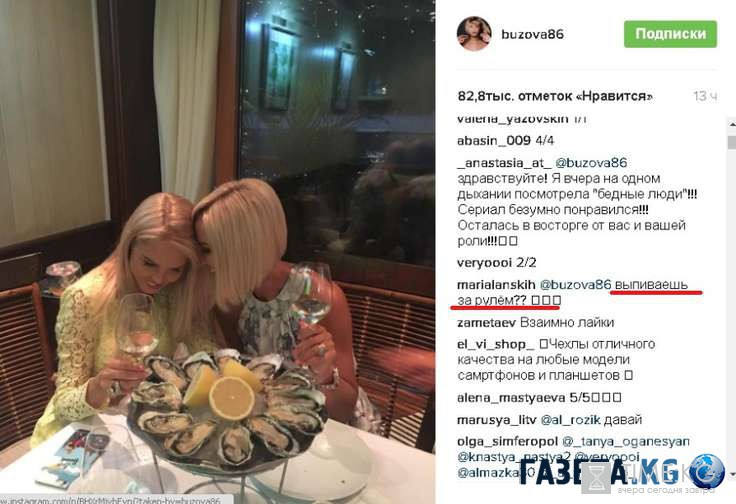Screen dimensions: 736x504
Task: Click the @_tanya_oganesyan mention
Action: 626,442
